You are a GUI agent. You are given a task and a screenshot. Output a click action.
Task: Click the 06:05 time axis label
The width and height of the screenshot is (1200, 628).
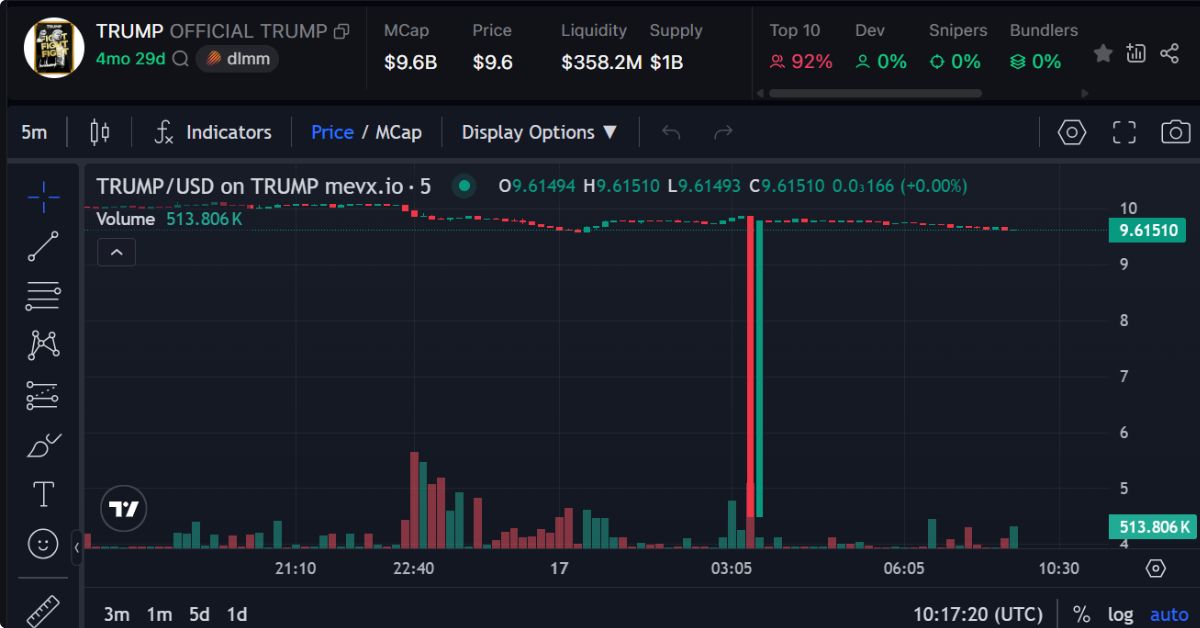coord(904,568)
